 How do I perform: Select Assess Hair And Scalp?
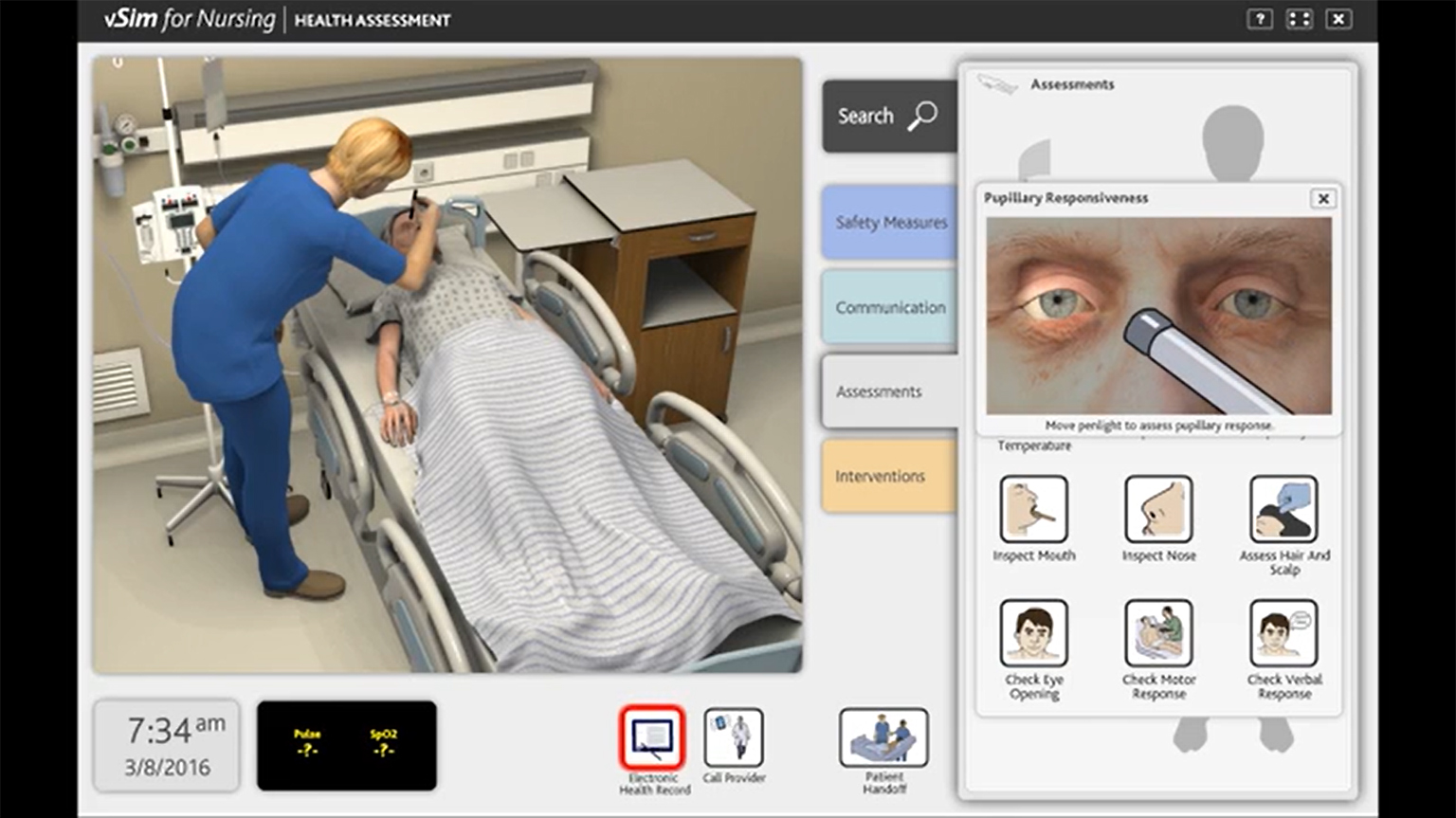point(1283,510)
